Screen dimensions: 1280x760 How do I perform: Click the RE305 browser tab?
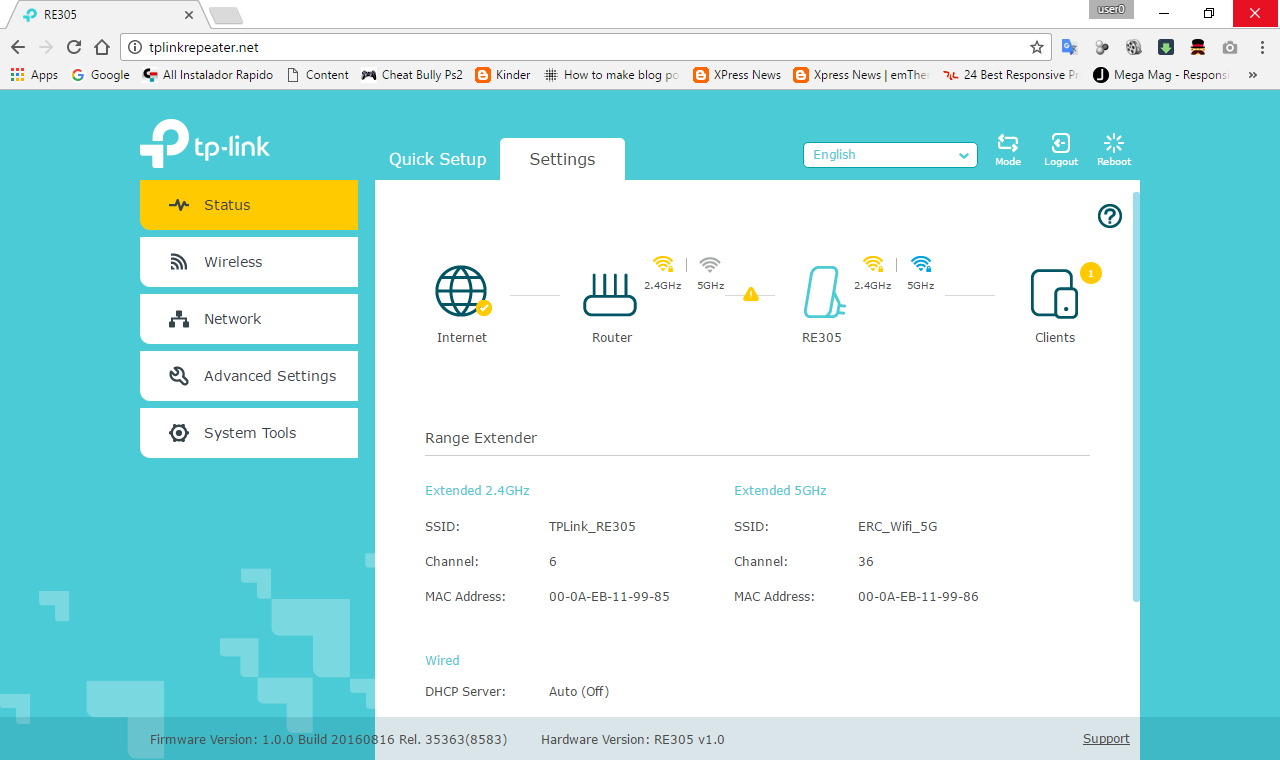pos(107,15)
